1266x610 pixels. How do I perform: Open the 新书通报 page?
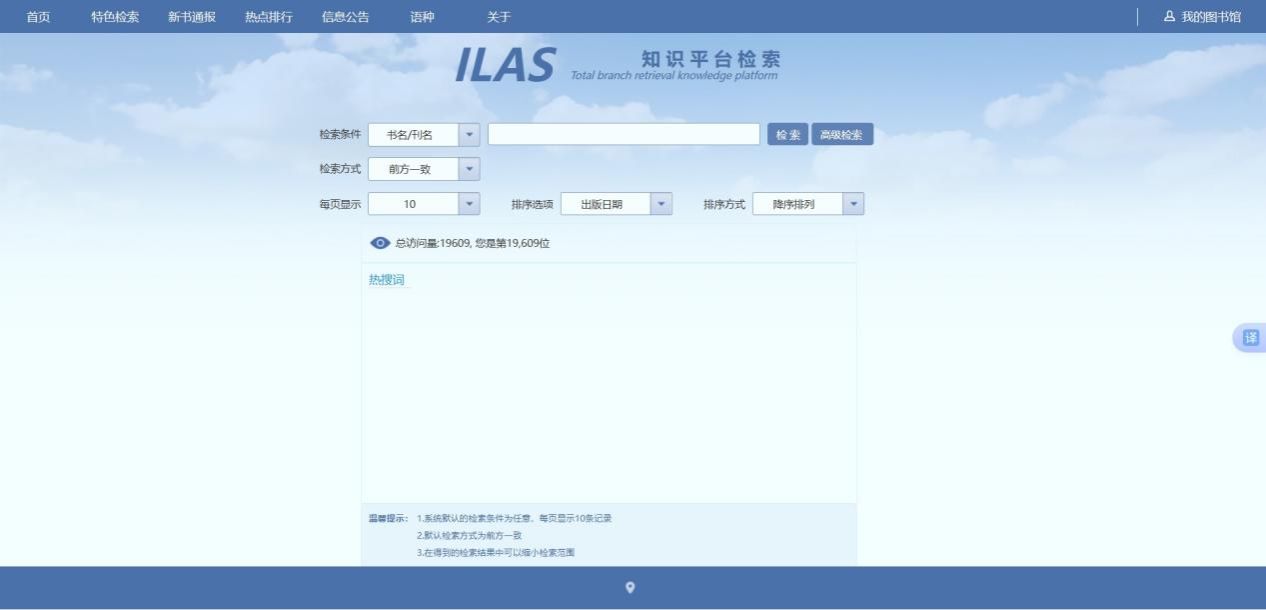pos(192,17)
